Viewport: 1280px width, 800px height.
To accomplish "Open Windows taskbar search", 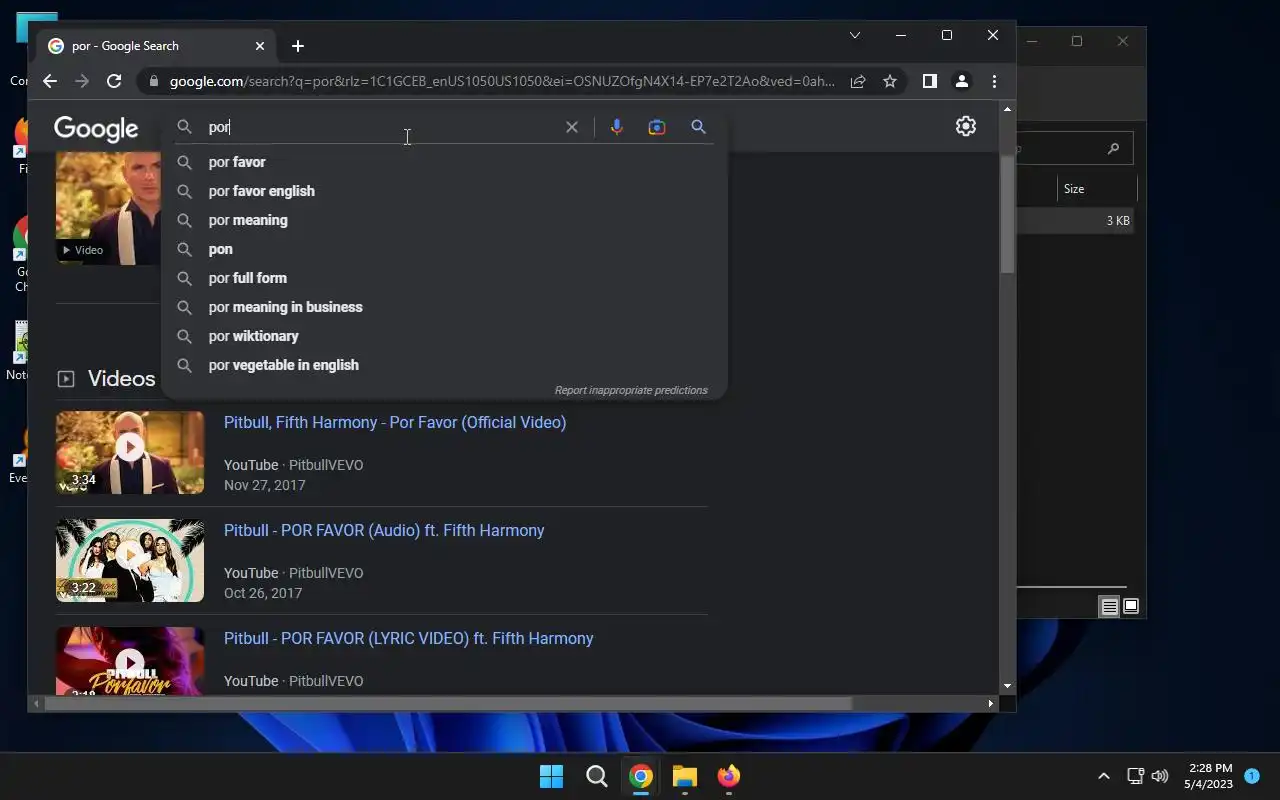I will click(597, 776).
